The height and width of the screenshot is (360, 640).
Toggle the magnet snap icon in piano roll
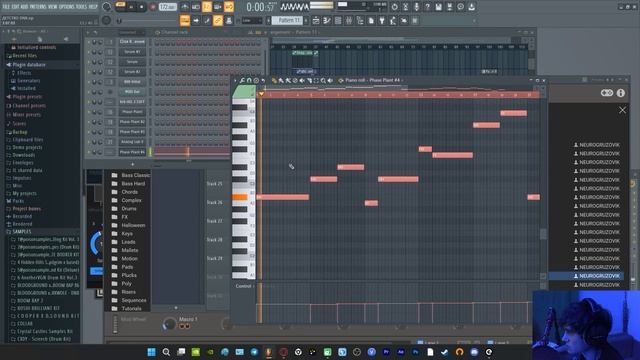click(x=249, y=80)
